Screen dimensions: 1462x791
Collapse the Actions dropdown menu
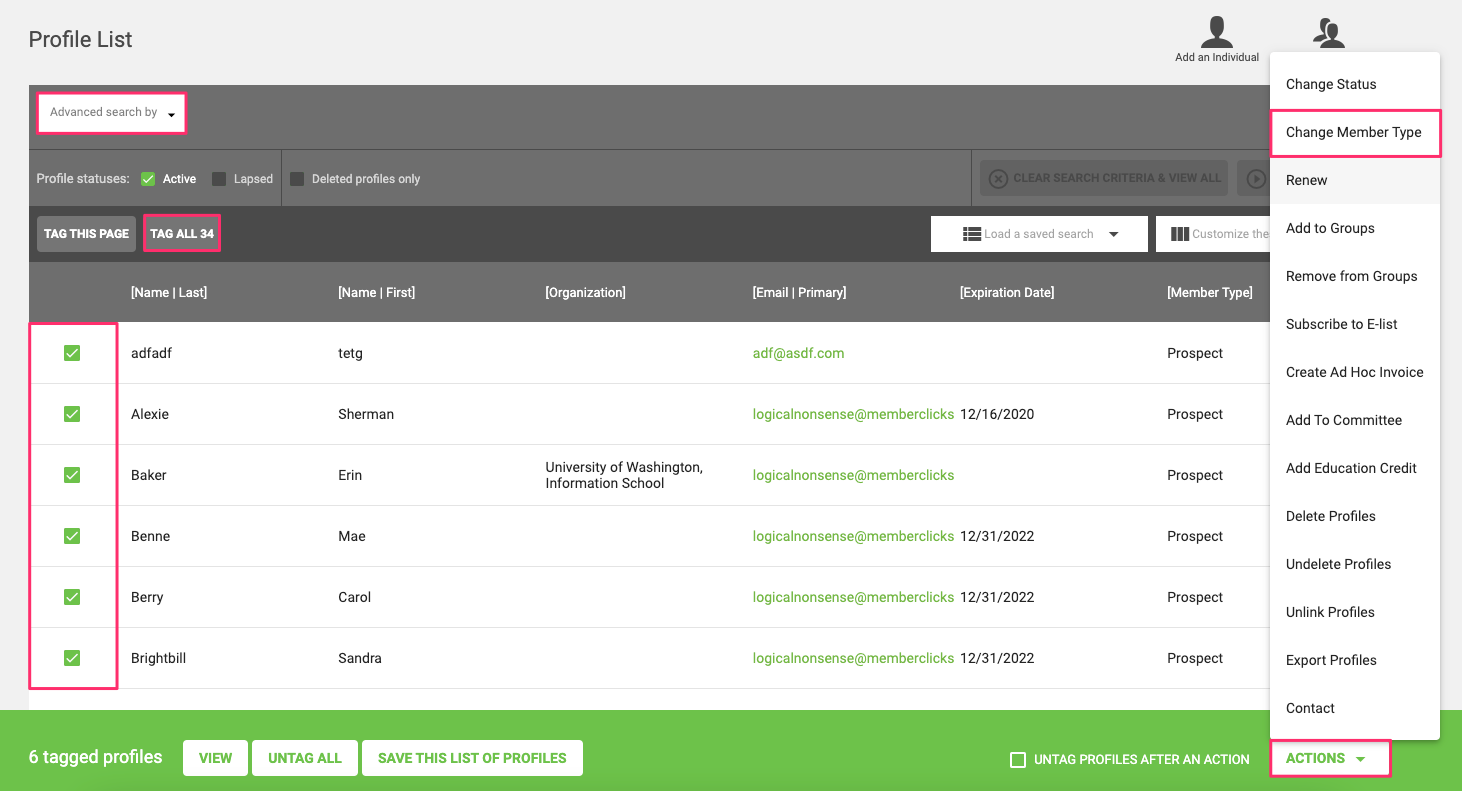pyautogui.click(x=1330, y=759)
